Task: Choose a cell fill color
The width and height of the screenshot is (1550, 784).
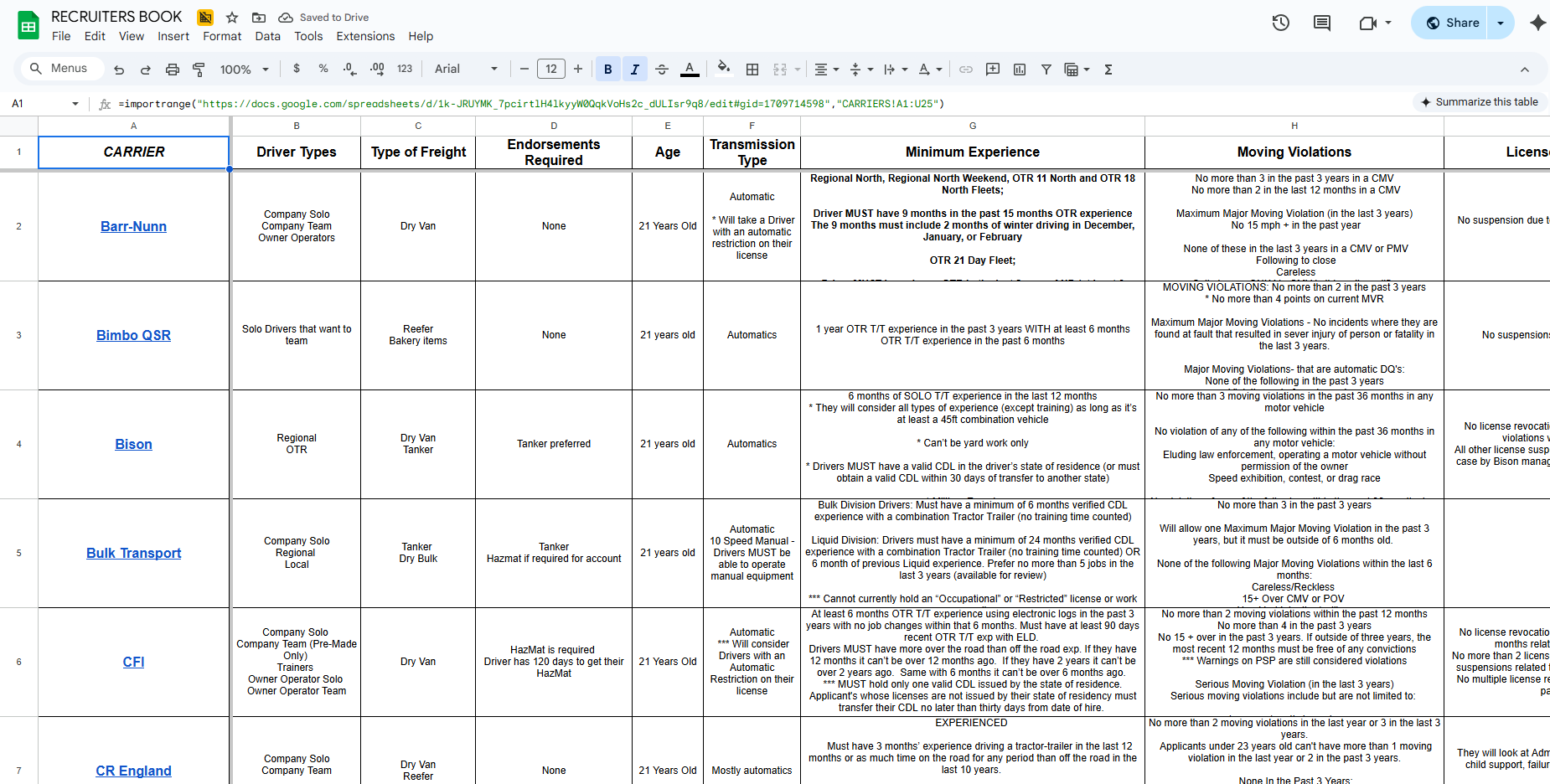Action: [724, 69]
